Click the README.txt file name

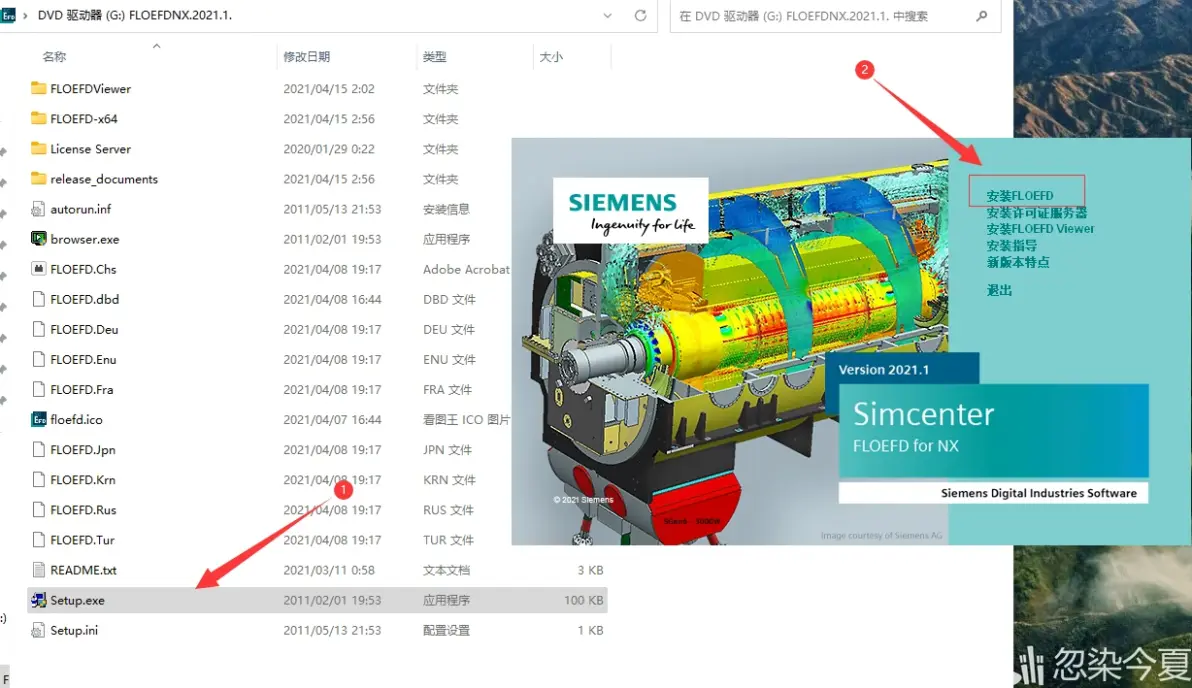[84, 570]
